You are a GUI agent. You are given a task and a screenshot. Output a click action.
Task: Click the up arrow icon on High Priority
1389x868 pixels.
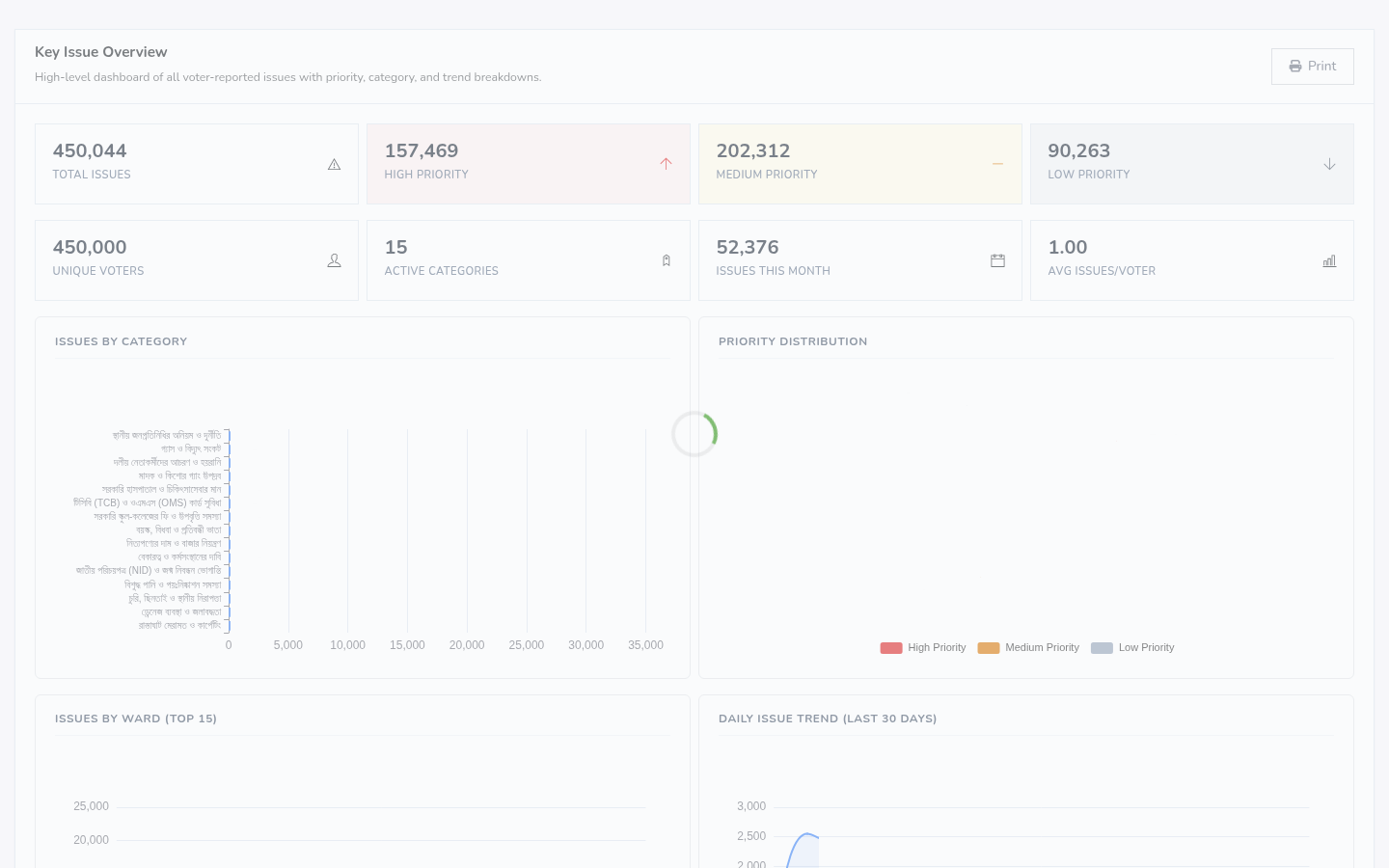pos(666,164)
